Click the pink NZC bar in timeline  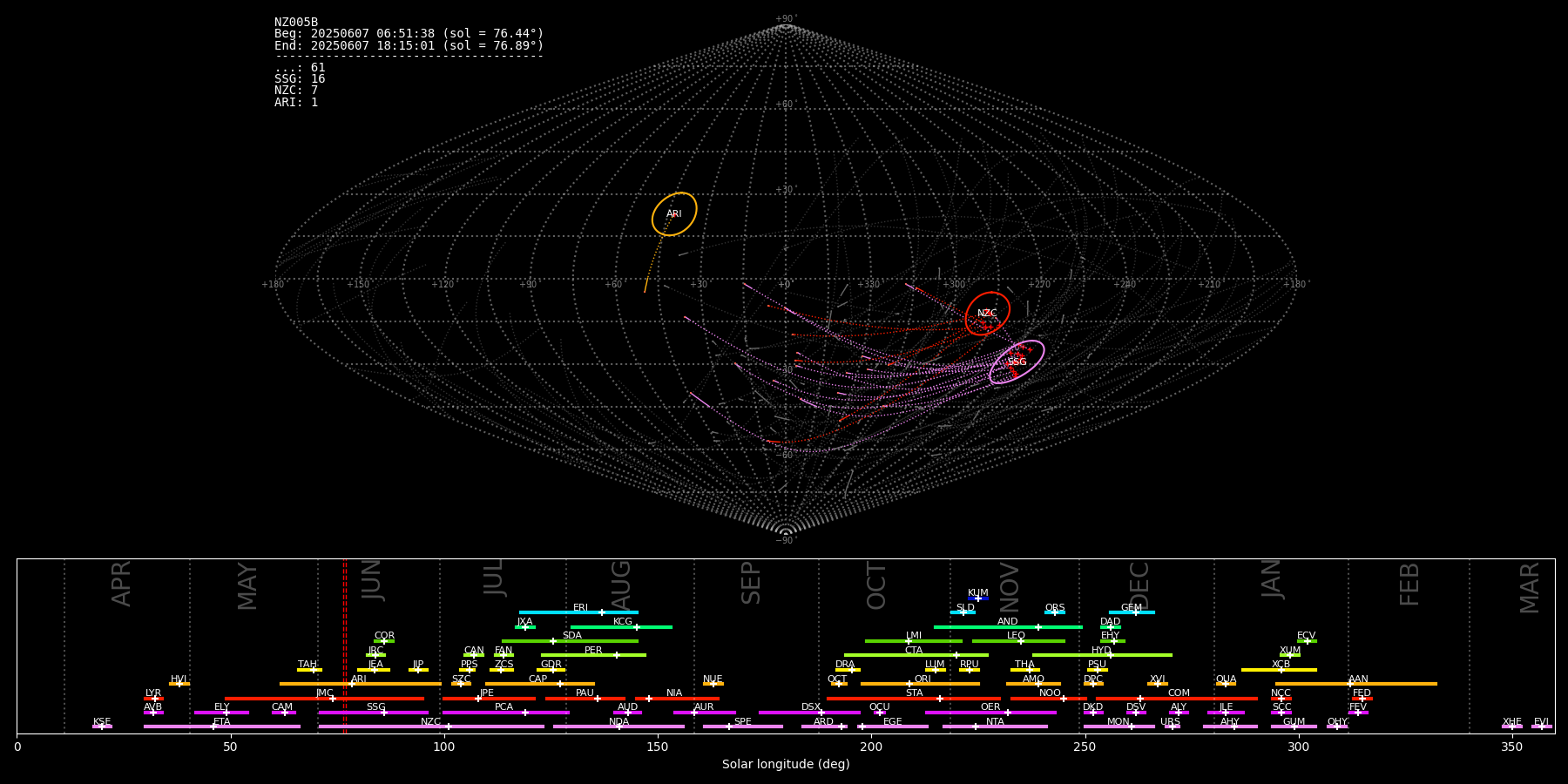pos(431,727)
